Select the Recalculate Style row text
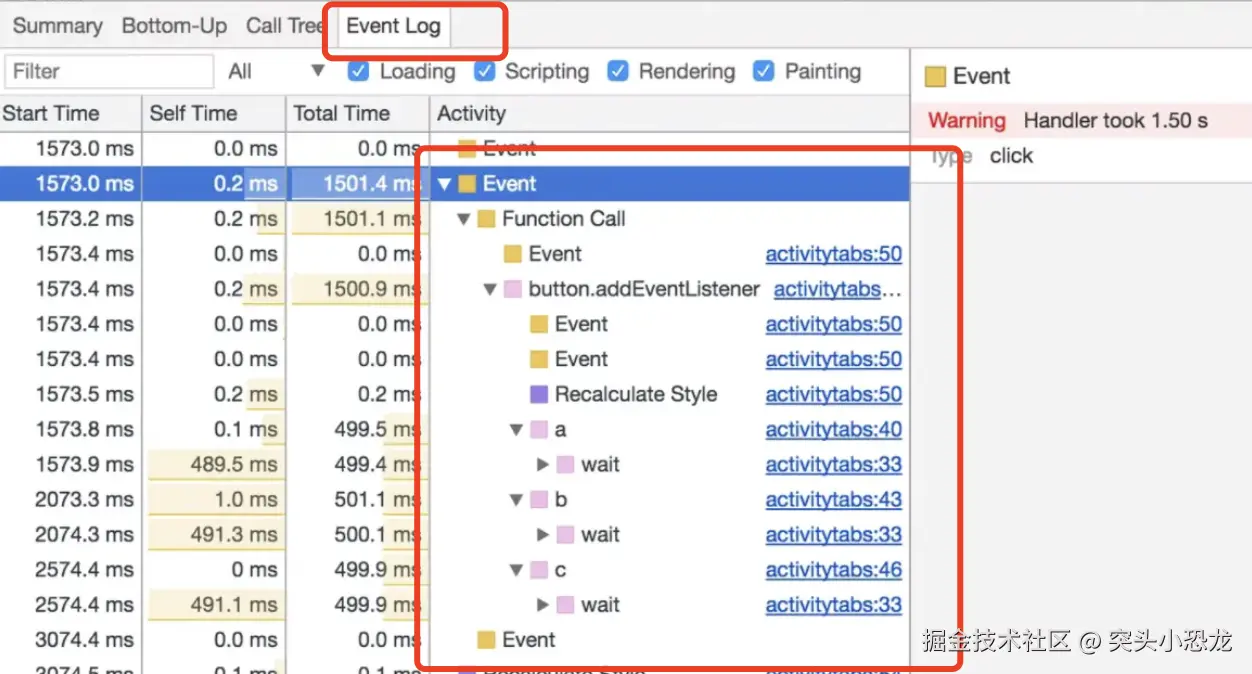 (636, 394)
